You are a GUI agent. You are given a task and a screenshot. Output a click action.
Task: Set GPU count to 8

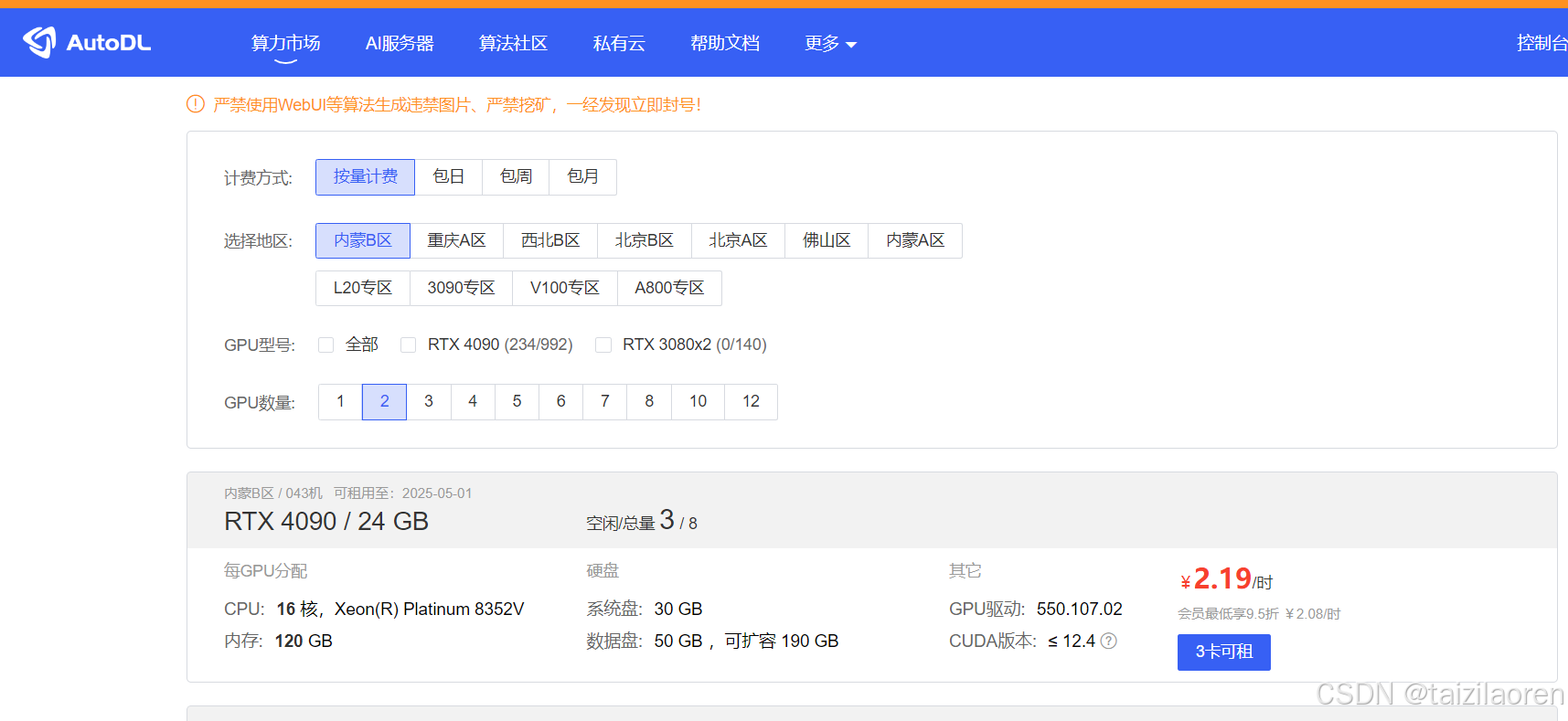click(x=649, y=401)
